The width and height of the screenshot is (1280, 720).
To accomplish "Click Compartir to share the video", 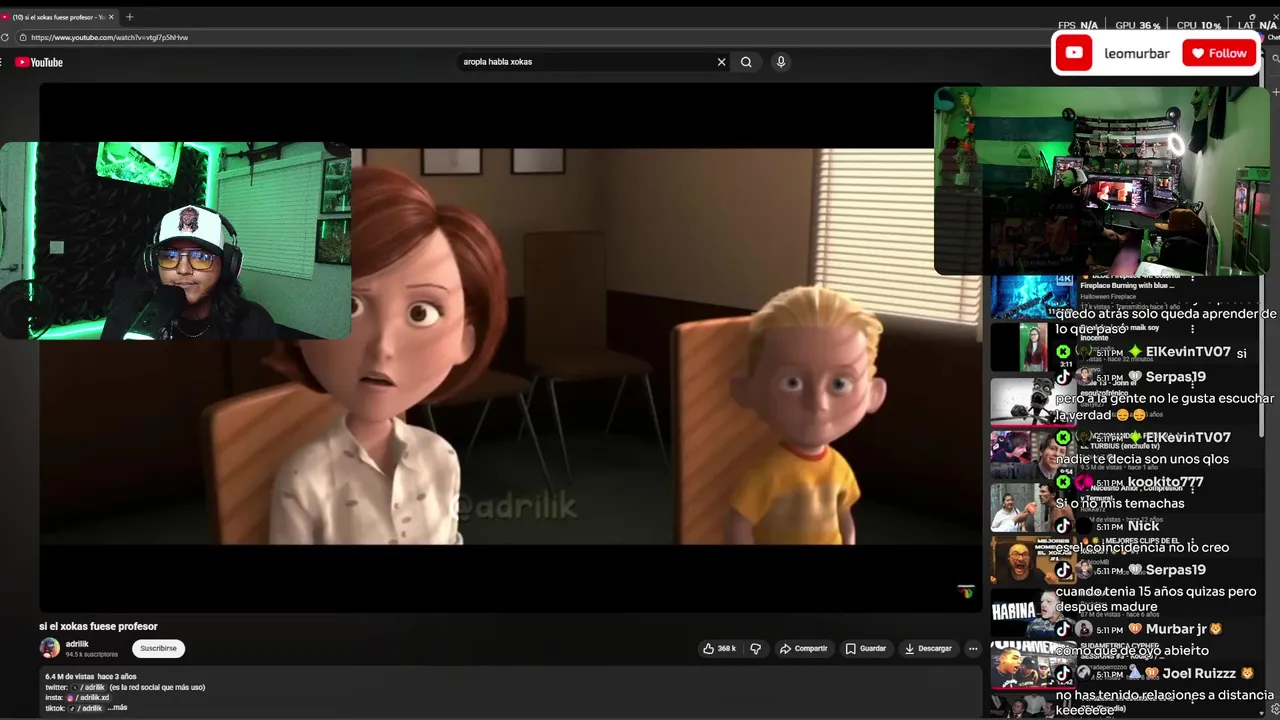I will coord(803,648).
